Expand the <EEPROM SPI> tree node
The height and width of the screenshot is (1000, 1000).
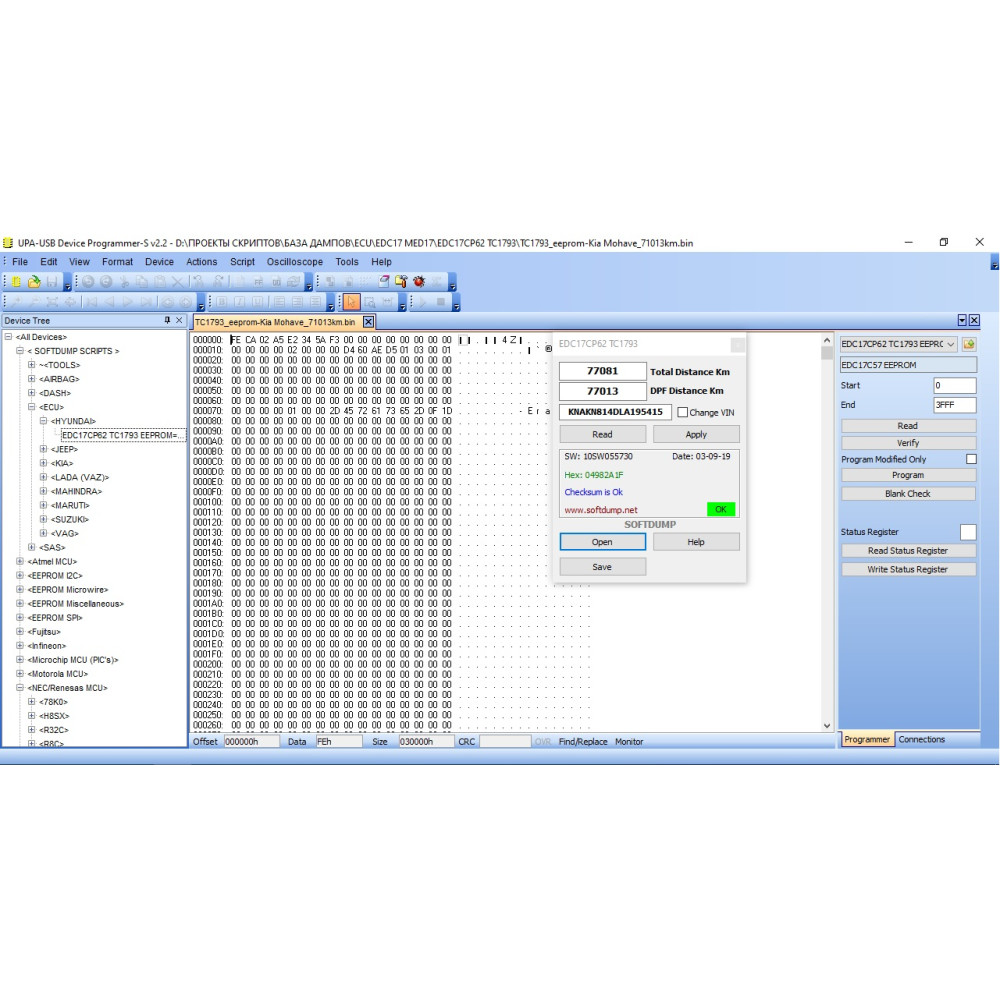click(20, 617)
